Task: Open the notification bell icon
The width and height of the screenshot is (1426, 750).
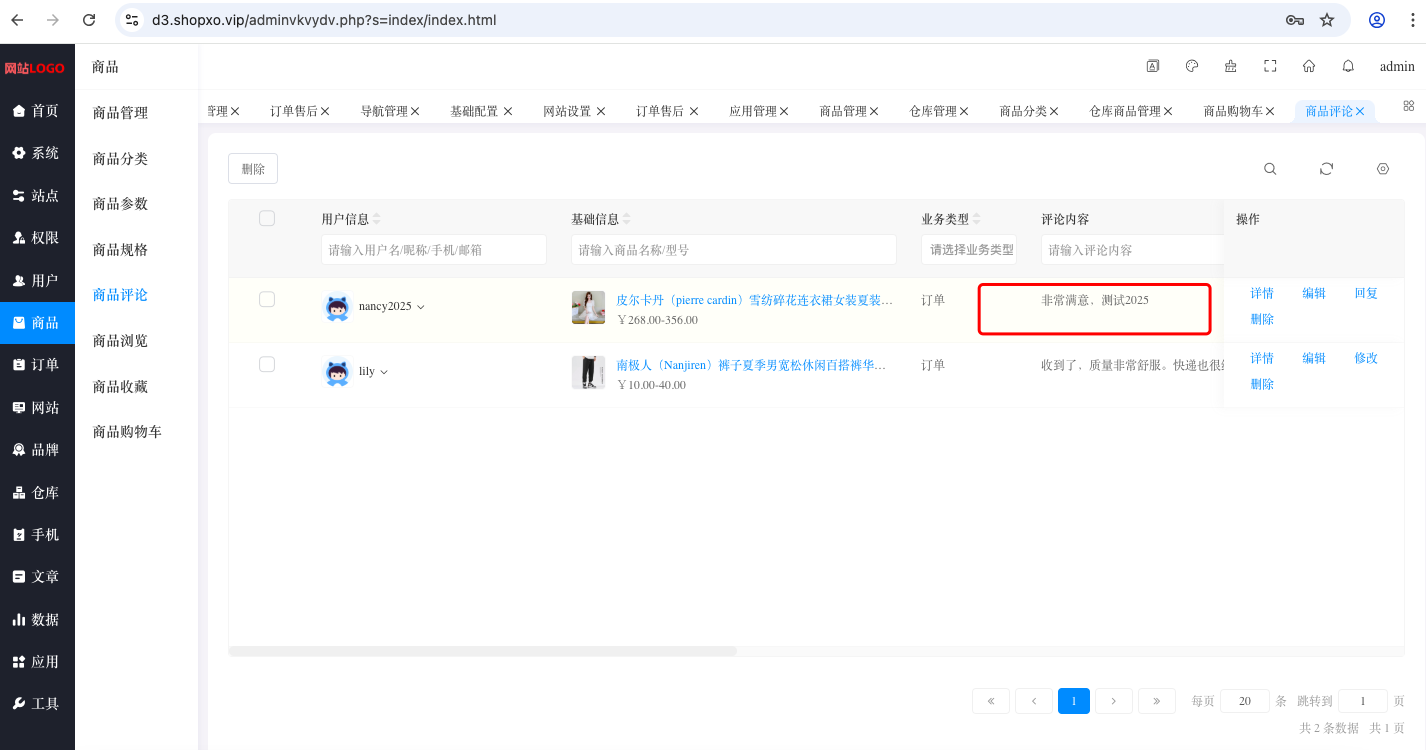Action: pyautogui.click(x=1348, y=66)
